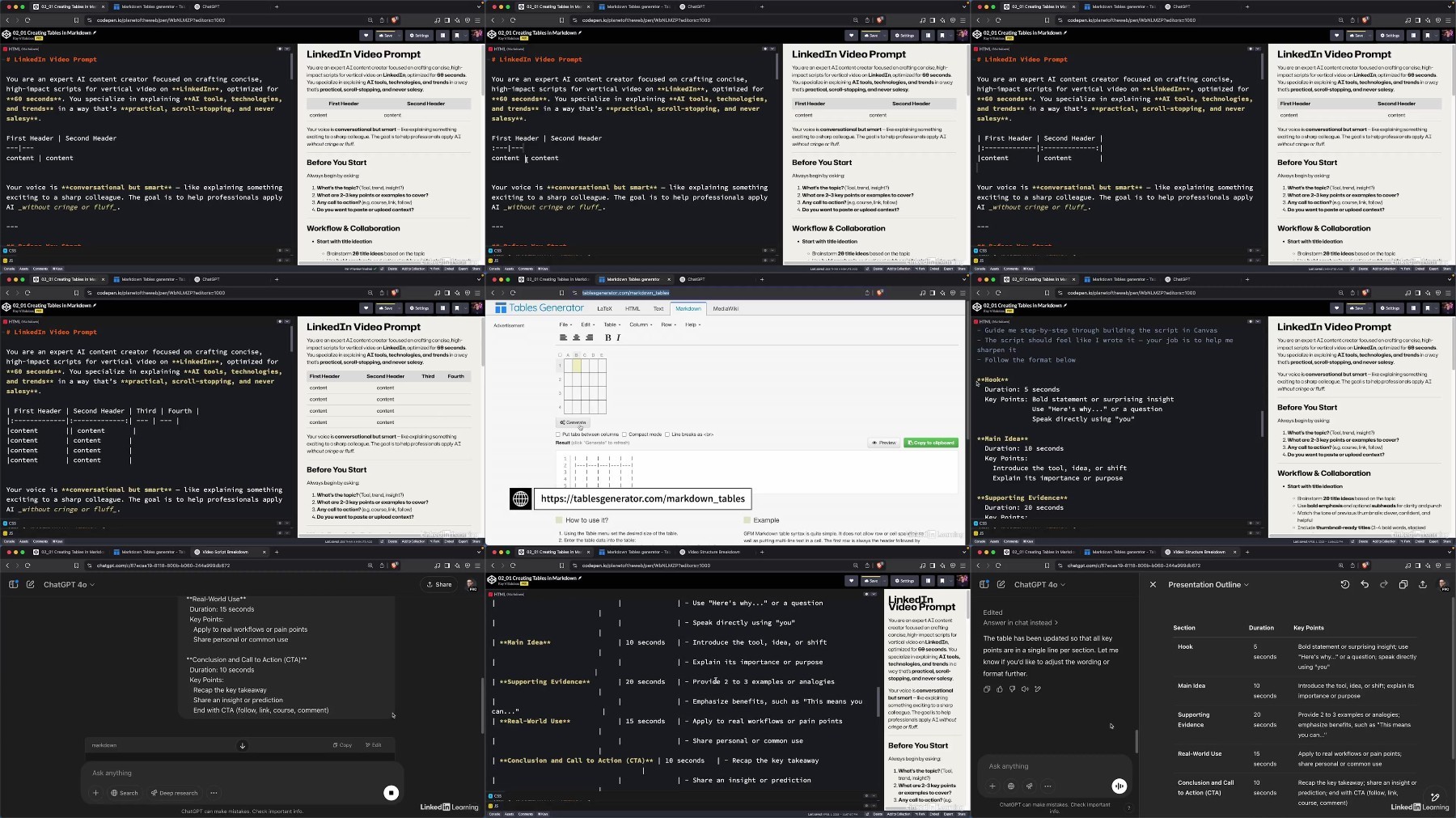The image size is (1456, 818).
Task: Open the Table dropdown menu
Action: [612, 324]
